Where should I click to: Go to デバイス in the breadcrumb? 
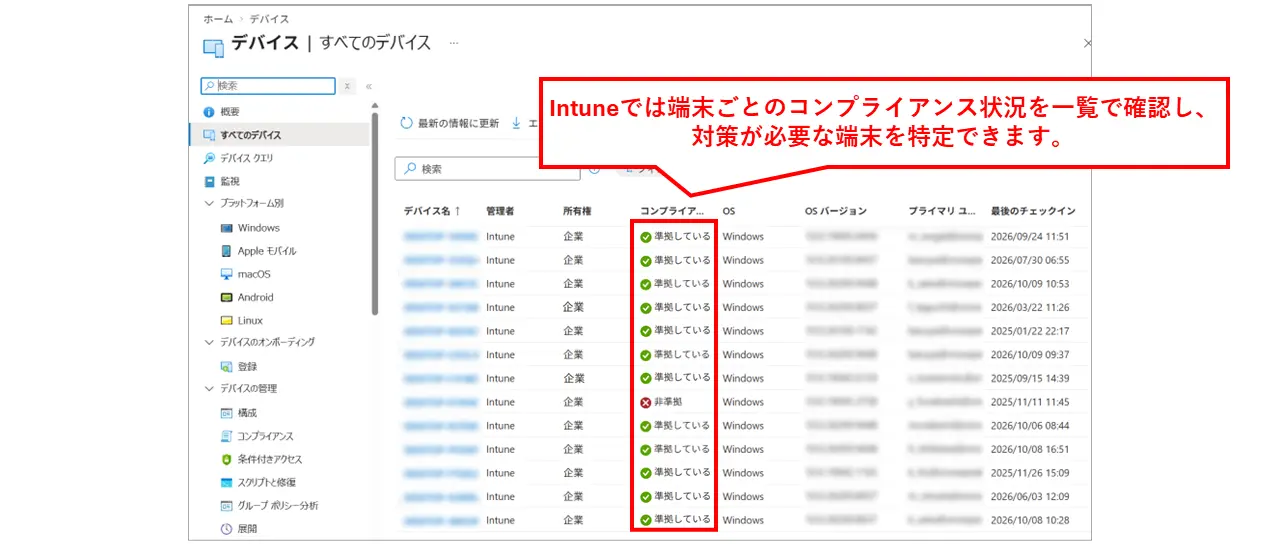269,19
